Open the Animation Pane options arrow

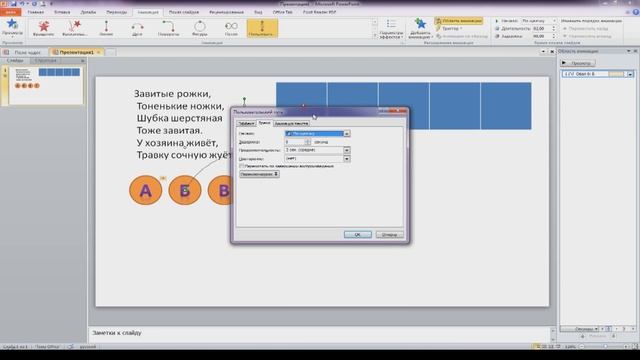pos(629,51)
